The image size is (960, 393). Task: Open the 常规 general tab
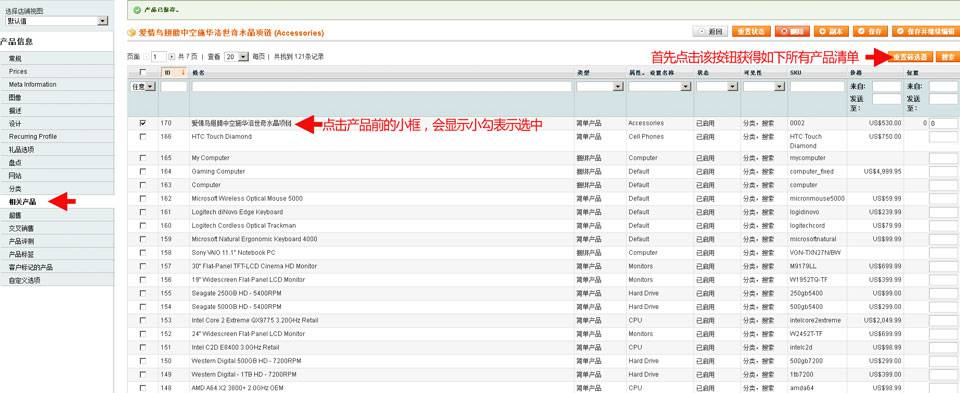[57, 58]
